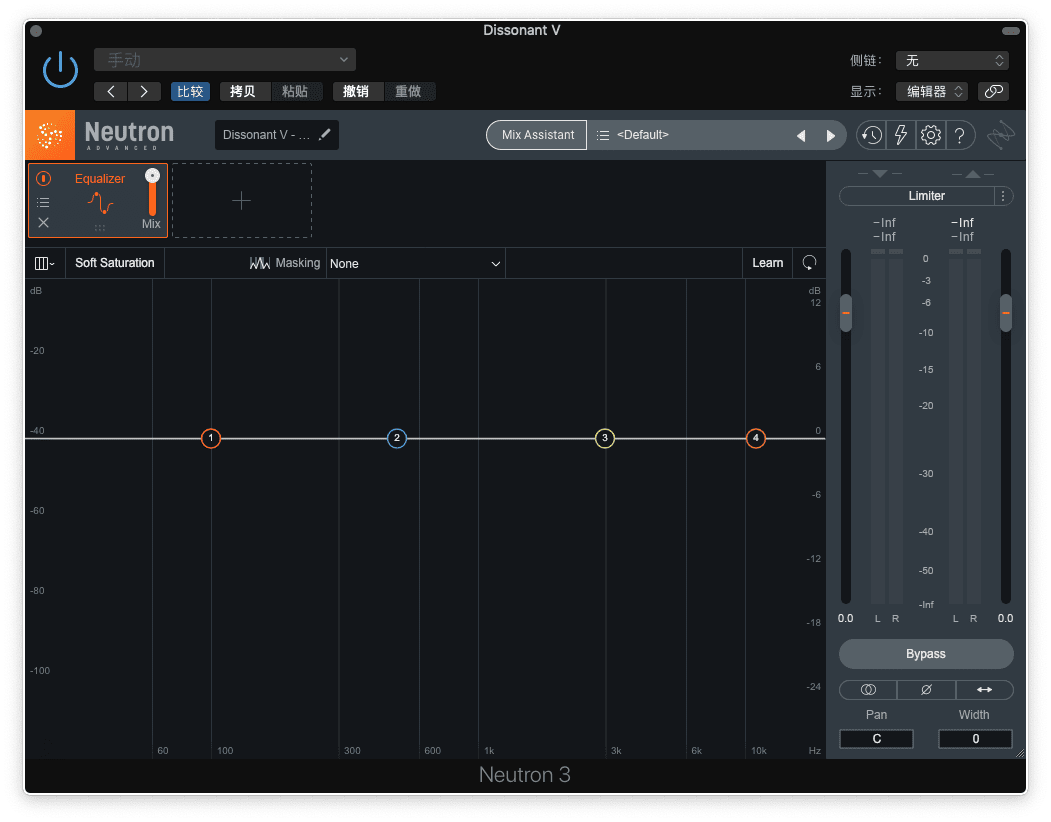Click the output gain 0.0 value
The width and height of the screenshot is (1051, 822).
[1005, 618]
